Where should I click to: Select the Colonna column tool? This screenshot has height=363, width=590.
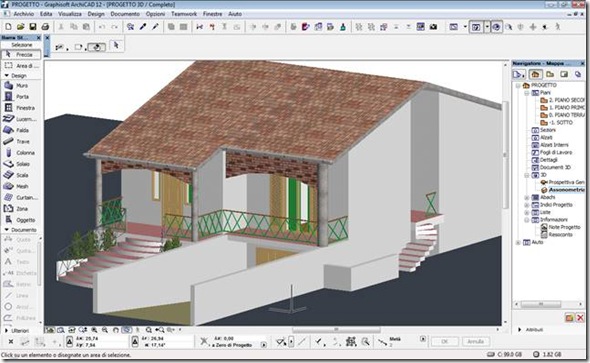[x=21, y=153]
